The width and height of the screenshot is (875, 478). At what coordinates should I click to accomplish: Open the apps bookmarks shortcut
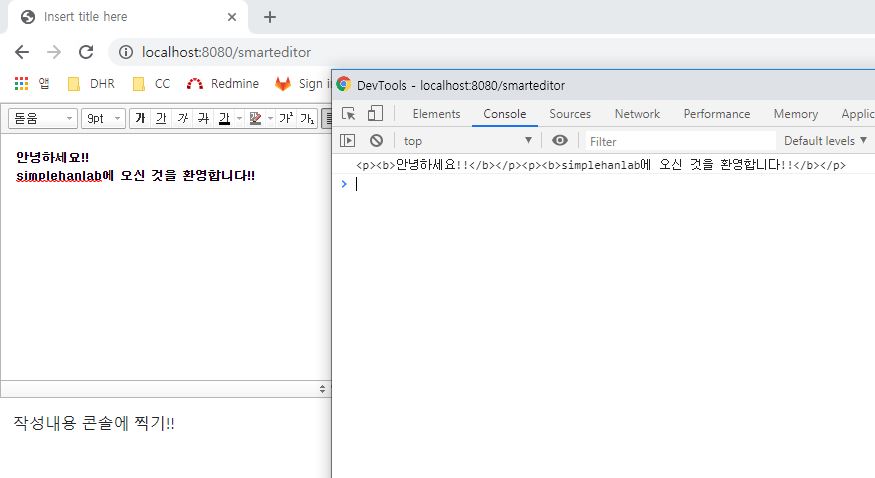(32, 84)
